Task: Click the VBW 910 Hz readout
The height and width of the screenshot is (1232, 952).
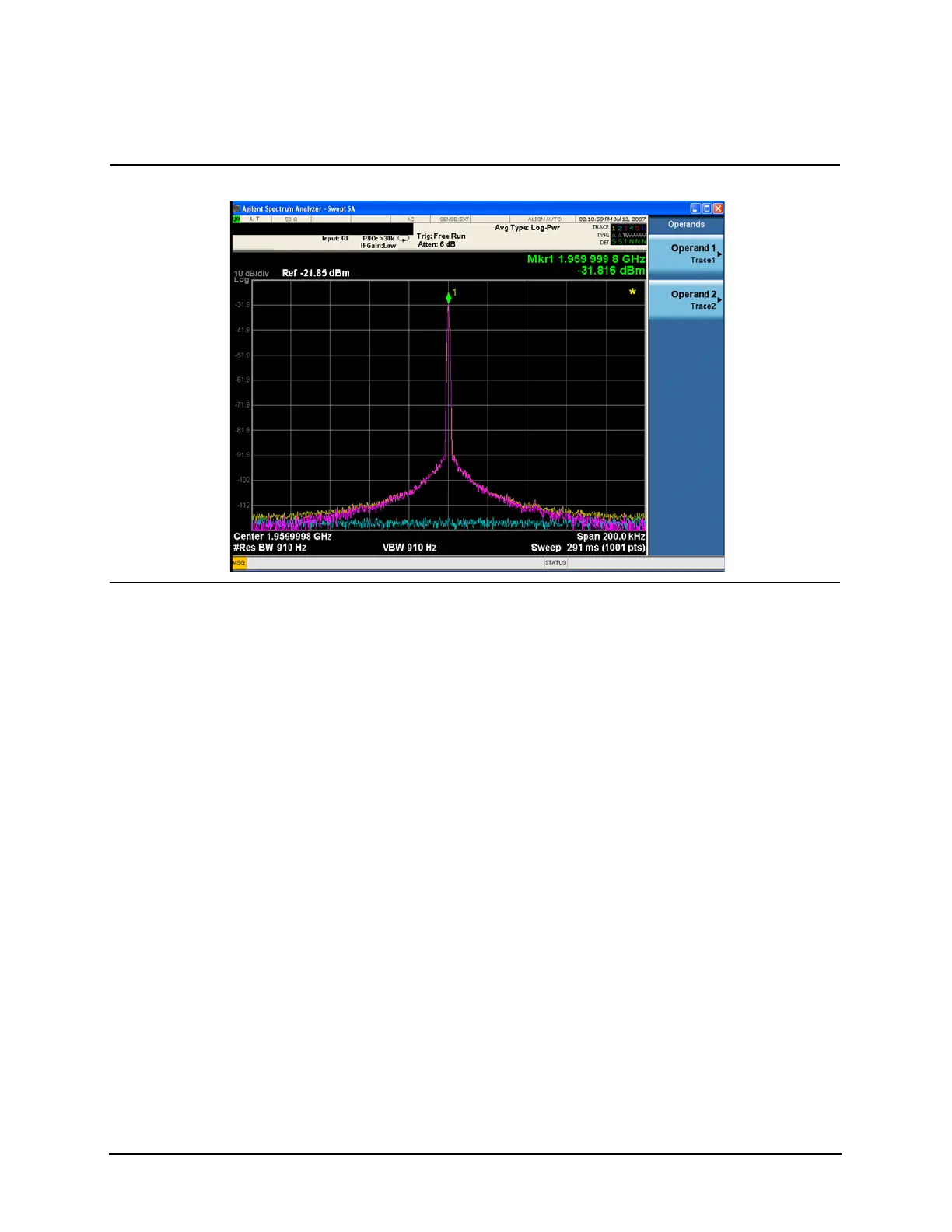Action: (x=409, y=548)
